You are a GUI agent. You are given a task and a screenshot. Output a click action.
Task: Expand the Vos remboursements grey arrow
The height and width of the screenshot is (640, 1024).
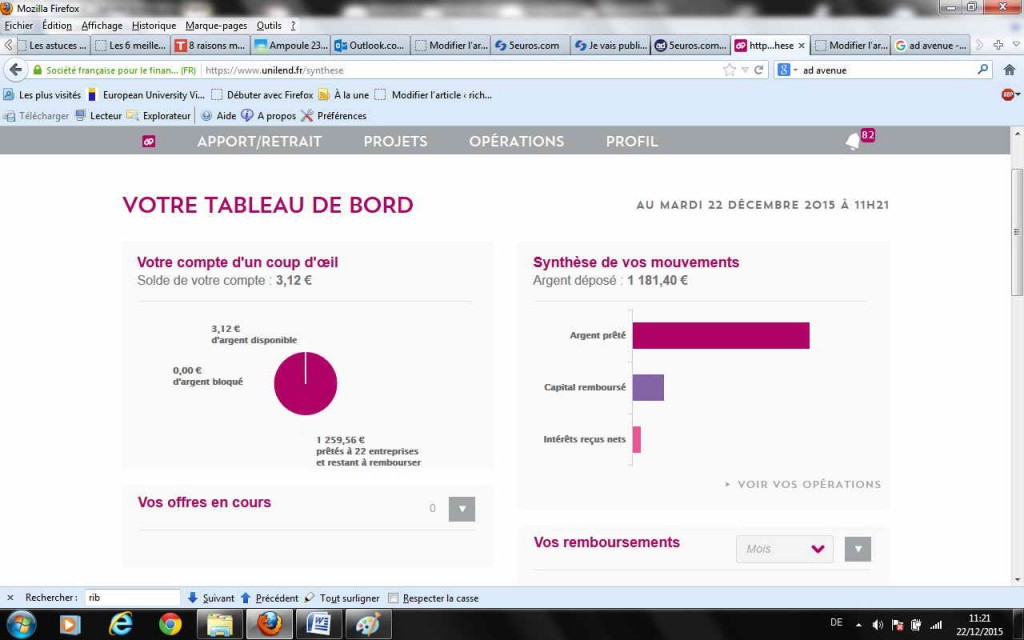click(x=857, y=549)
